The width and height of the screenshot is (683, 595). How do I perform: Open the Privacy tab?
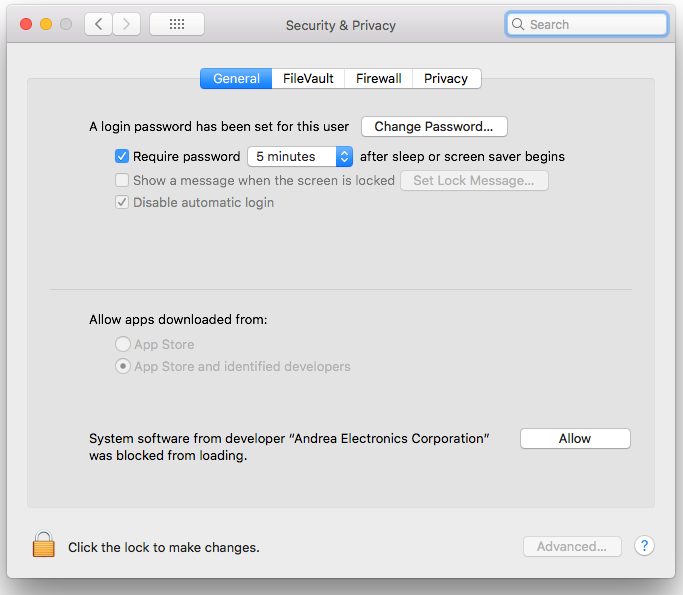tap(446, 78)
